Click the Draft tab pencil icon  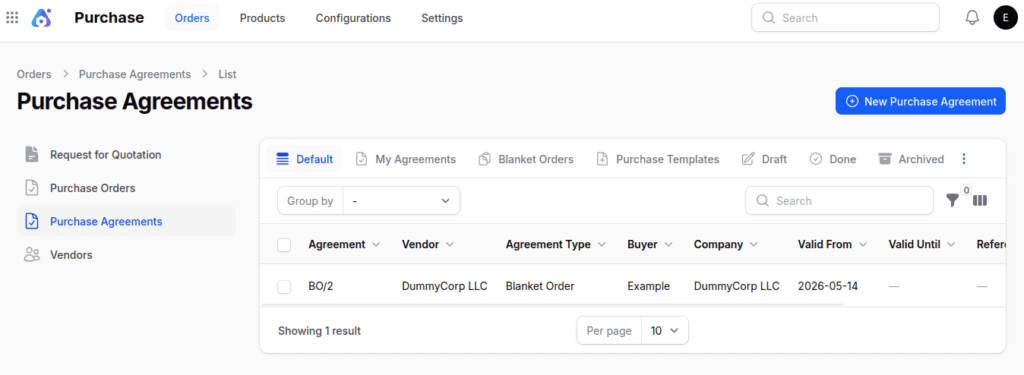click(748, 159)
